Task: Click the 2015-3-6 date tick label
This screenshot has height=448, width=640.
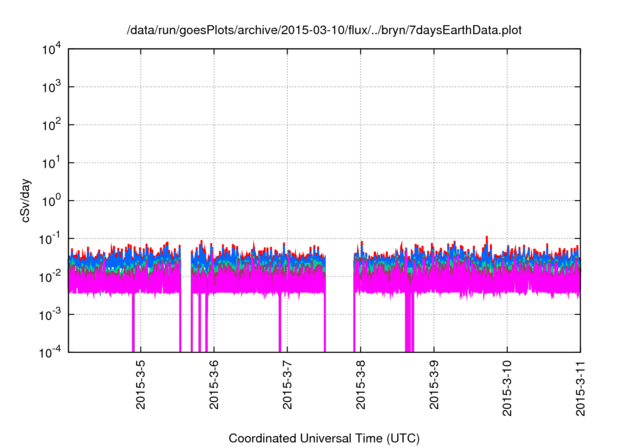Action: point(214,385)
